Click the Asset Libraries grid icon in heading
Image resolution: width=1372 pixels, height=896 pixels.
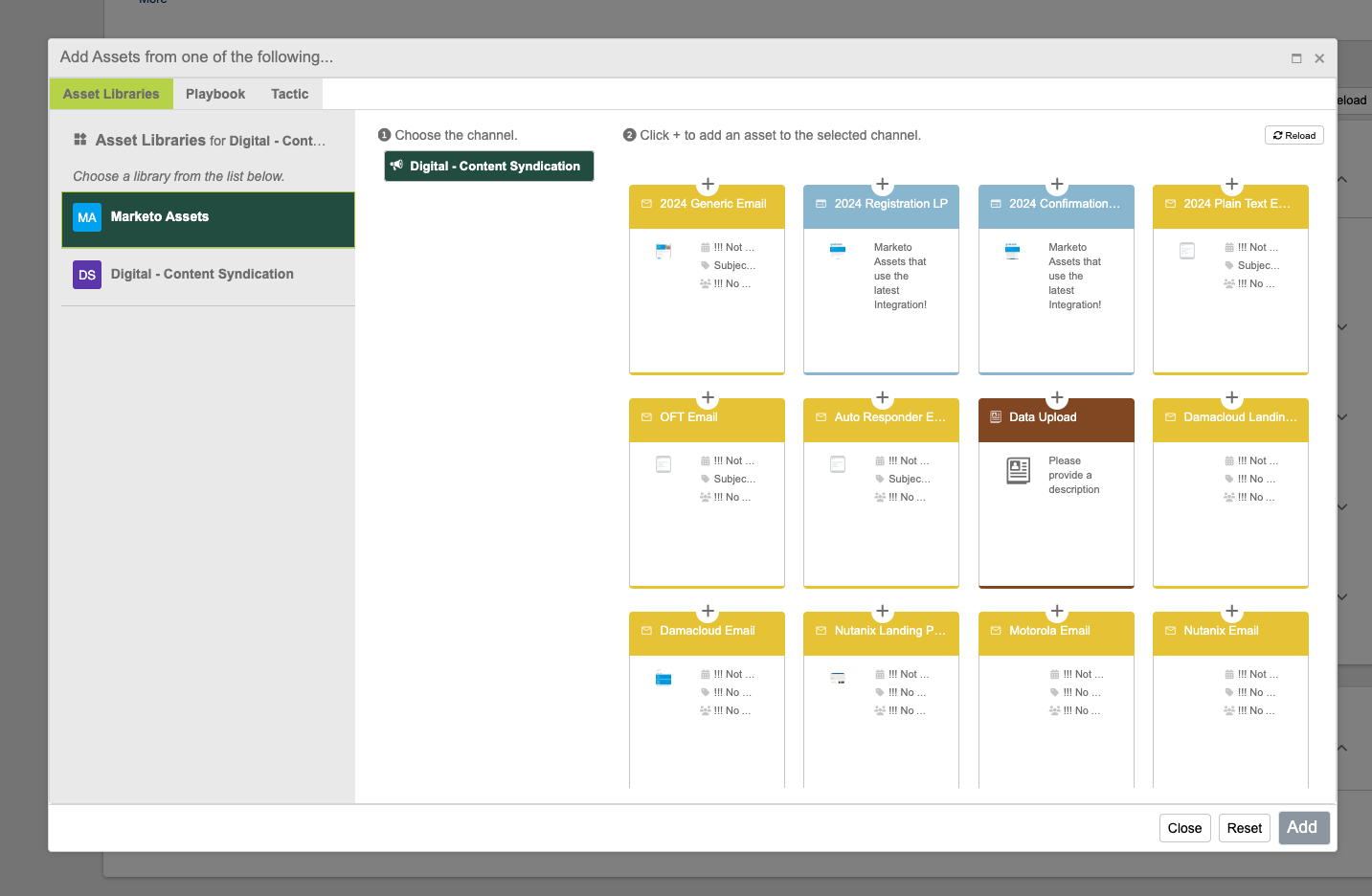tap(80, 140)
